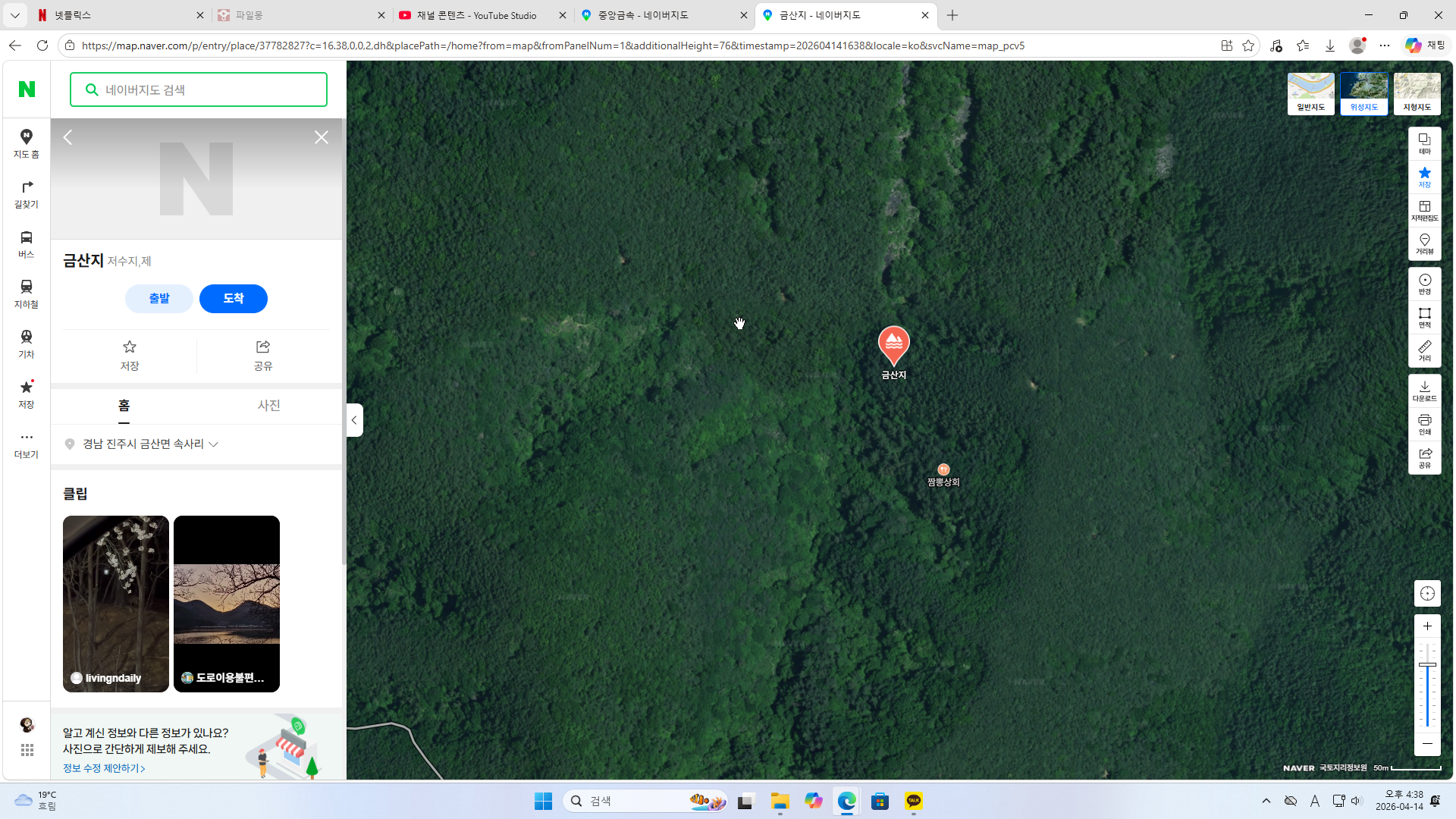Open the apps grid icon in the sidebar
Viewport: 1456px width, 819px height.
pos(27,750)
